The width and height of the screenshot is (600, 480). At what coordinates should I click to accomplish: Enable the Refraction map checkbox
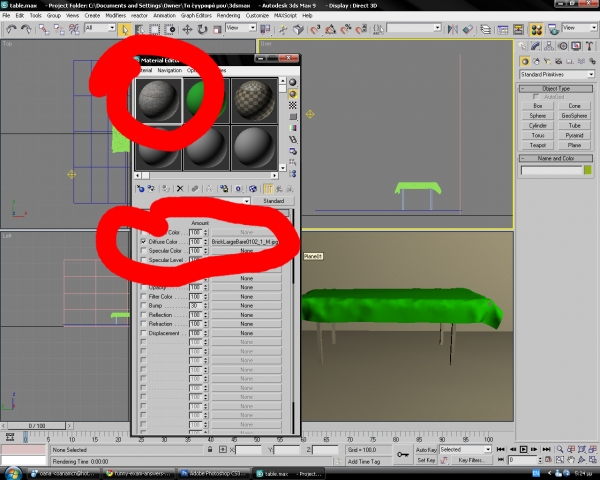(x=143, y=324)
